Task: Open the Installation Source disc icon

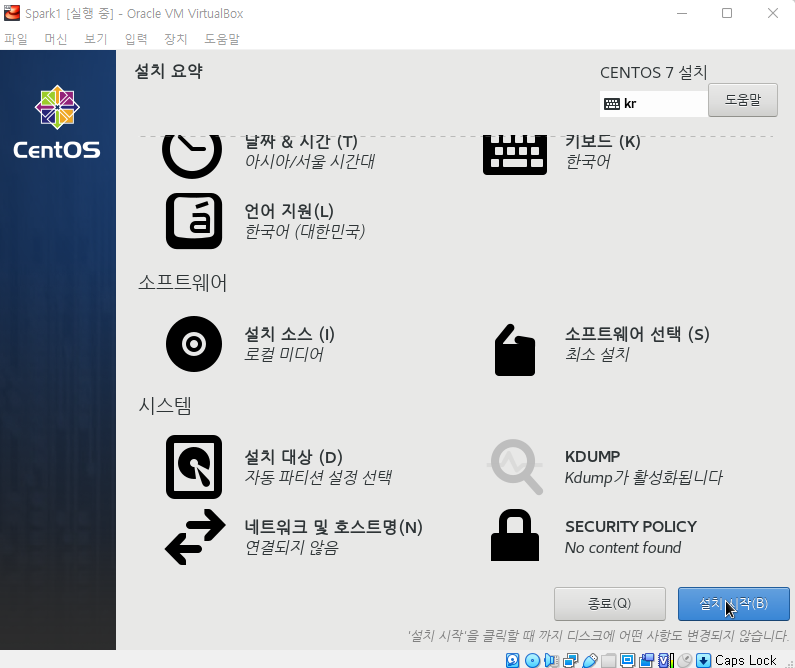Action: (194, 344)
